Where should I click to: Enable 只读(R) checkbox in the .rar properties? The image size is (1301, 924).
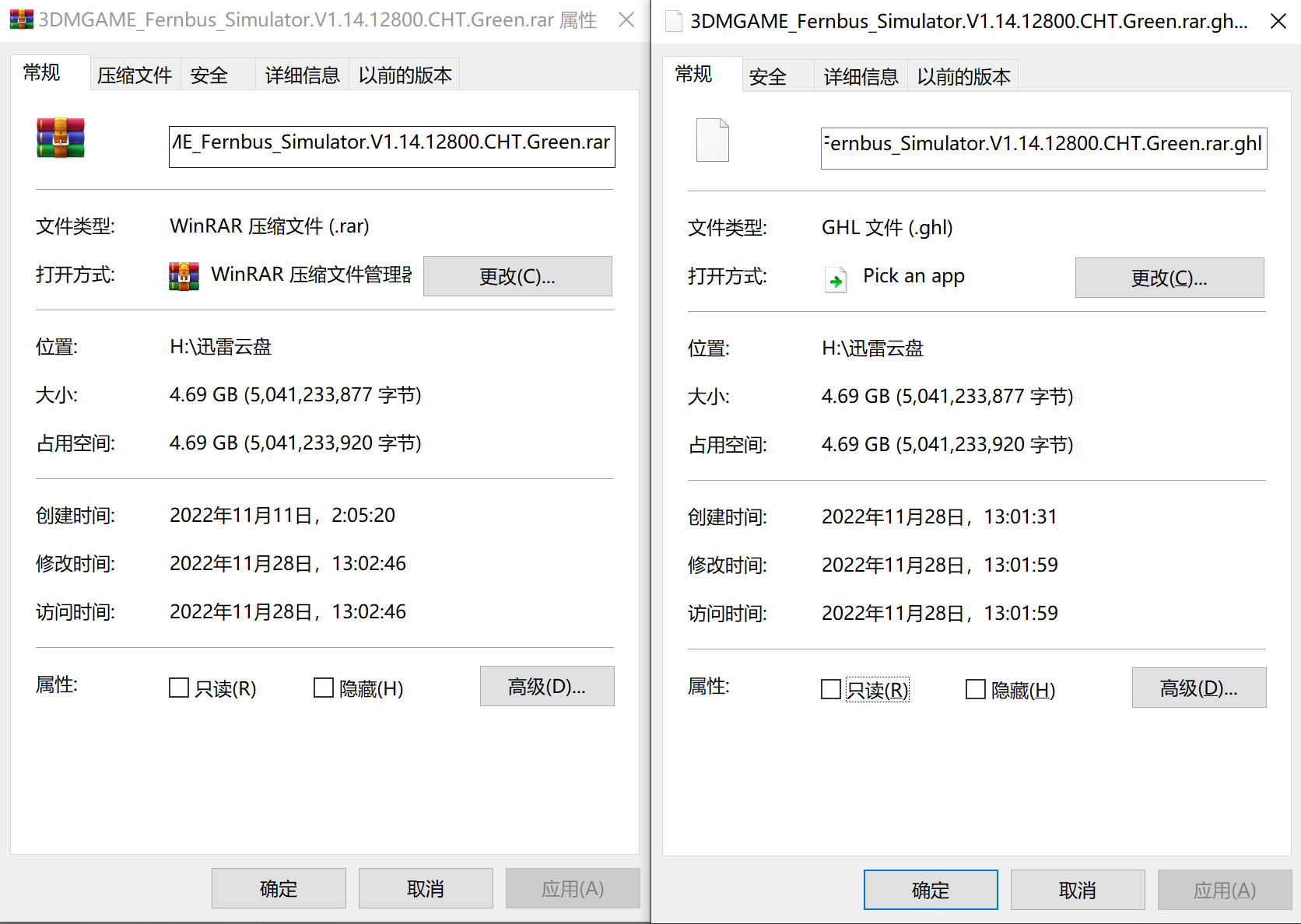(x=179, y=688)
